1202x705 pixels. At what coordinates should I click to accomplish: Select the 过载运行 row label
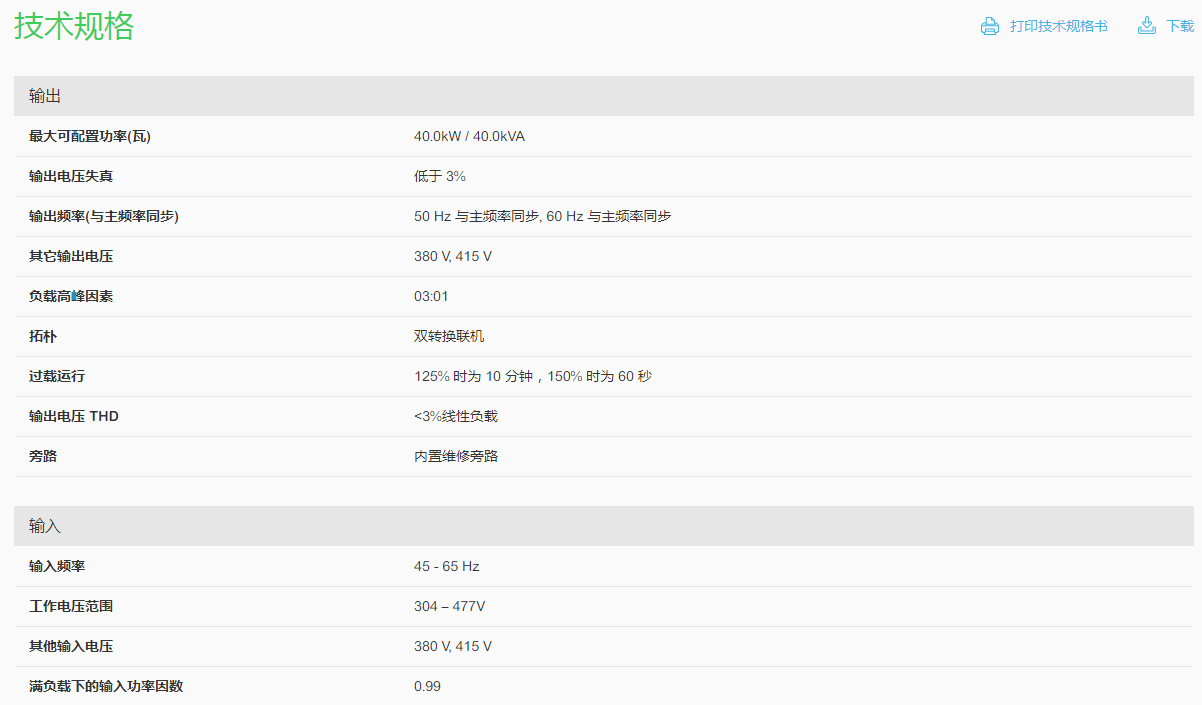(57, 376)
